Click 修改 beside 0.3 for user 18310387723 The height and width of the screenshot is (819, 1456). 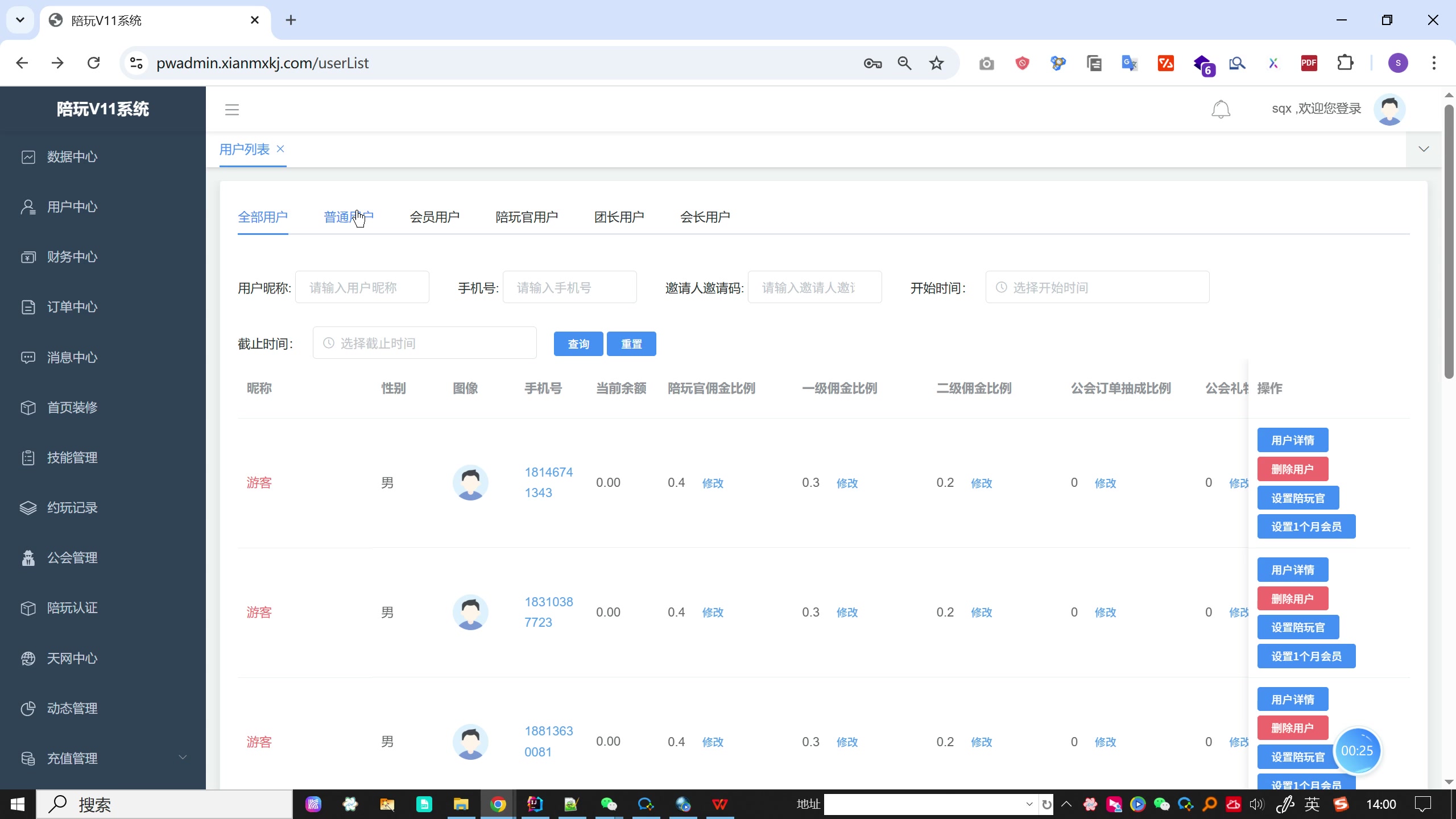pos(847,613)
